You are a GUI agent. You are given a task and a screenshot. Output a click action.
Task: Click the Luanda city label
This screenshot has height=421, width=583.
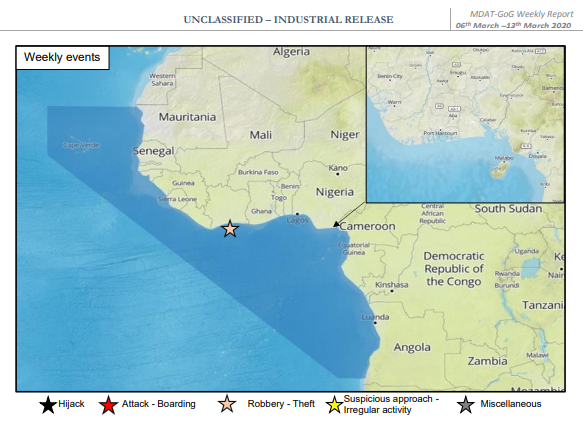[x=376, y=317]
